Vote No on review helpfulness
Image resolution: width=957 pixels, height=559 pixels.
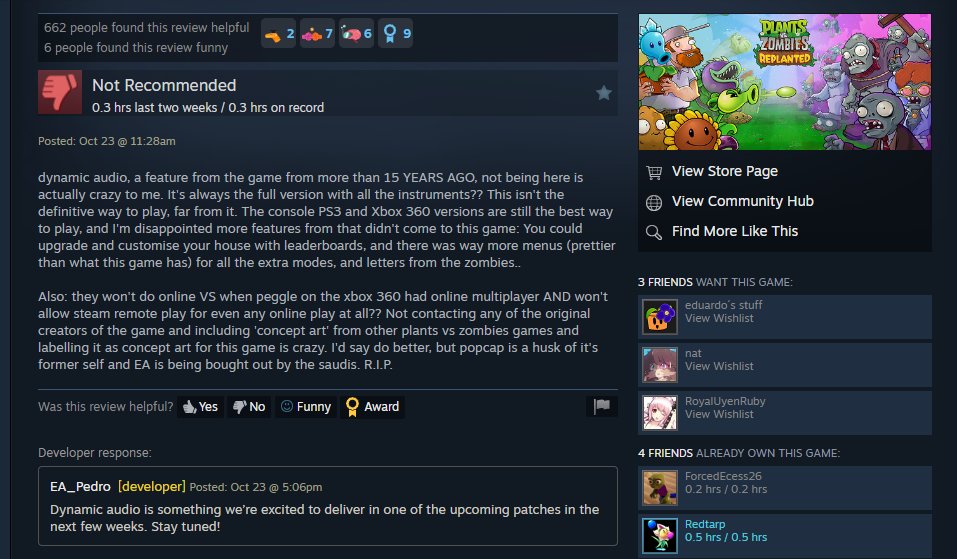click(249, 406)
